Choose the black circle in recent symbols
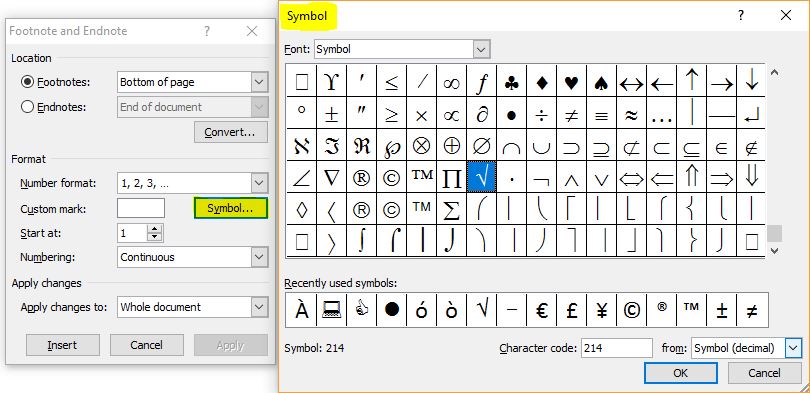Image resolution: width=810 pixels, height=393 pixels. click(392, 309)
